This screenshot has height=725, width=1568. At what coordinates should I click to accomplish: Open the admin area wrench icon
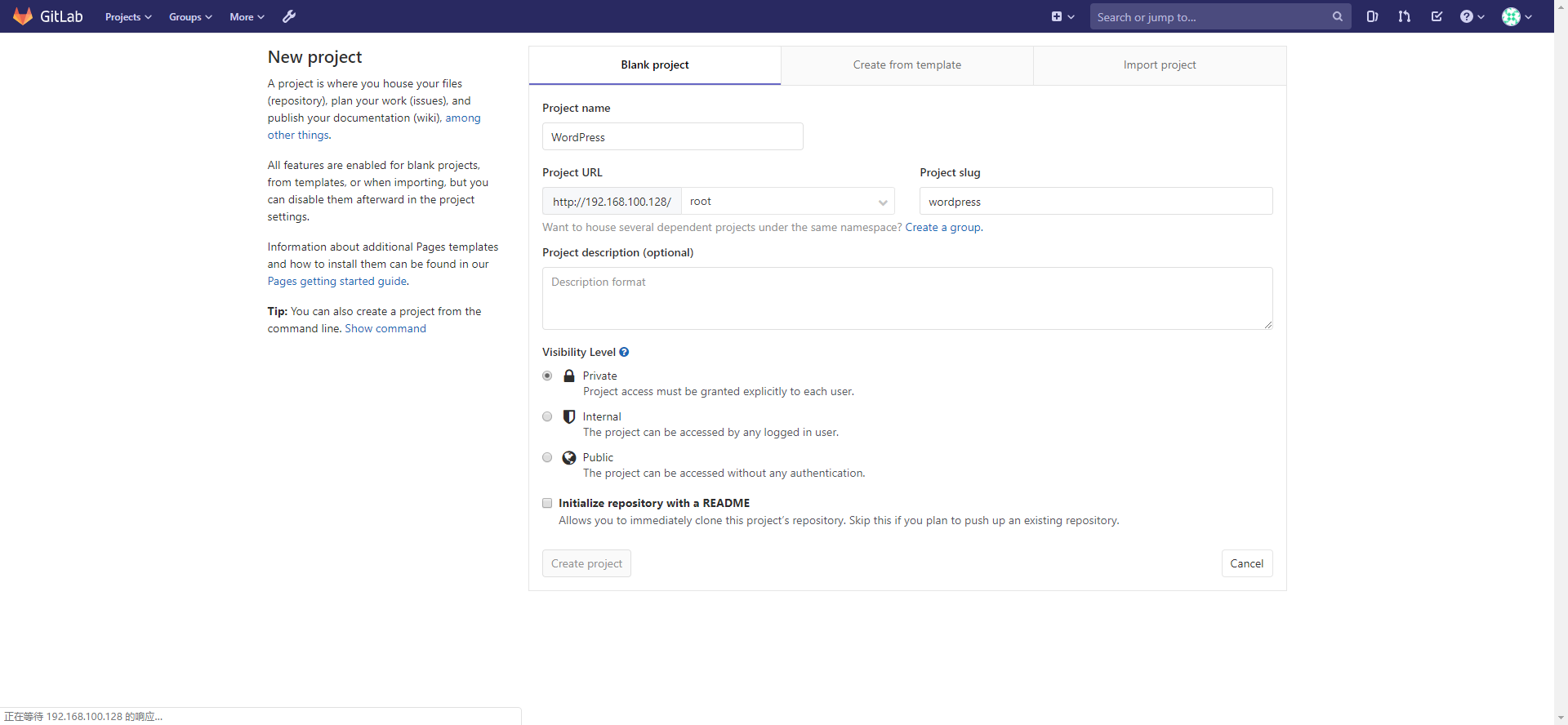tap(289, 16)
